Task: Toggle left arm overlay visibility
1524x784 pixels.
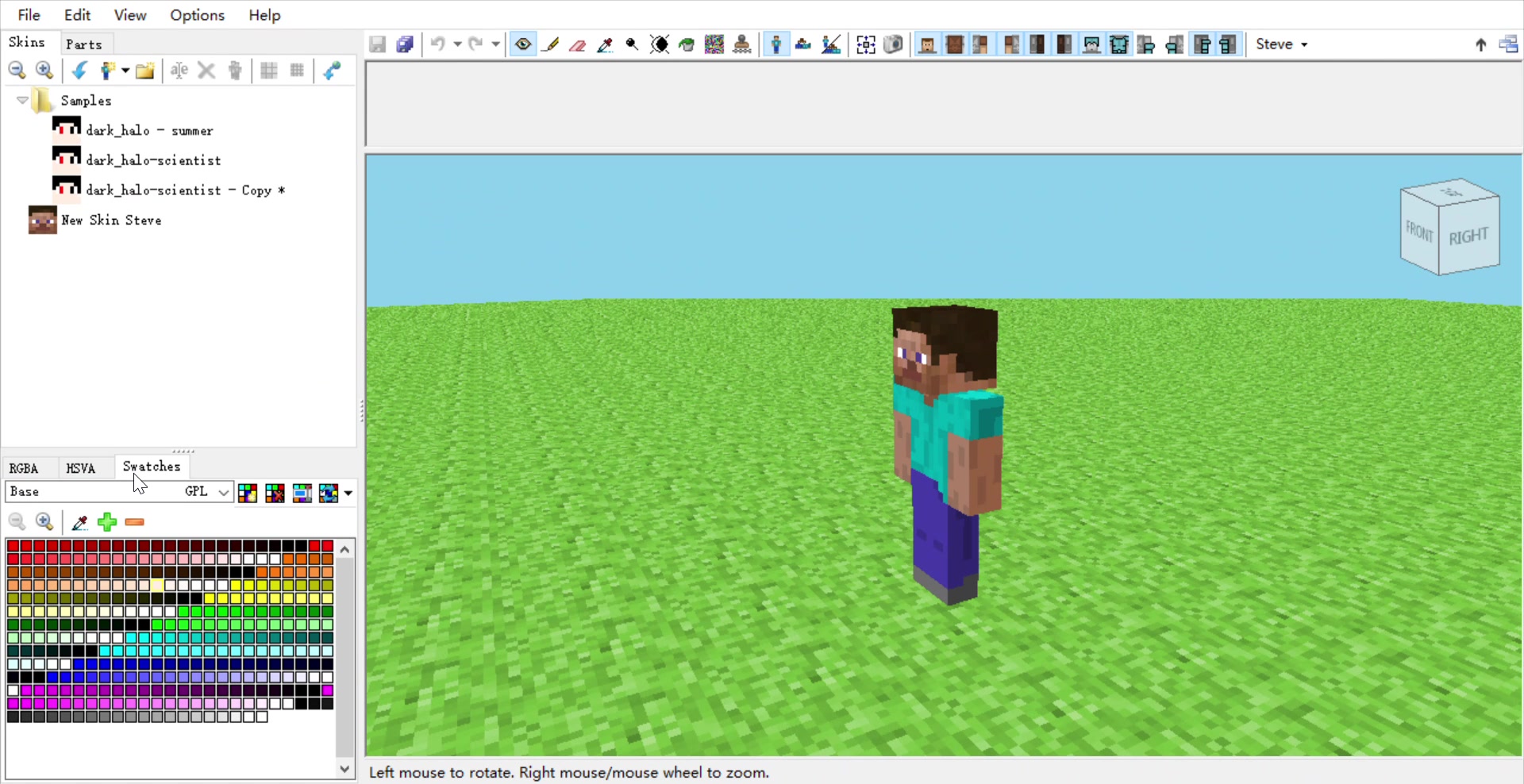Action: pyautogui.click(x=1147, y=44)
